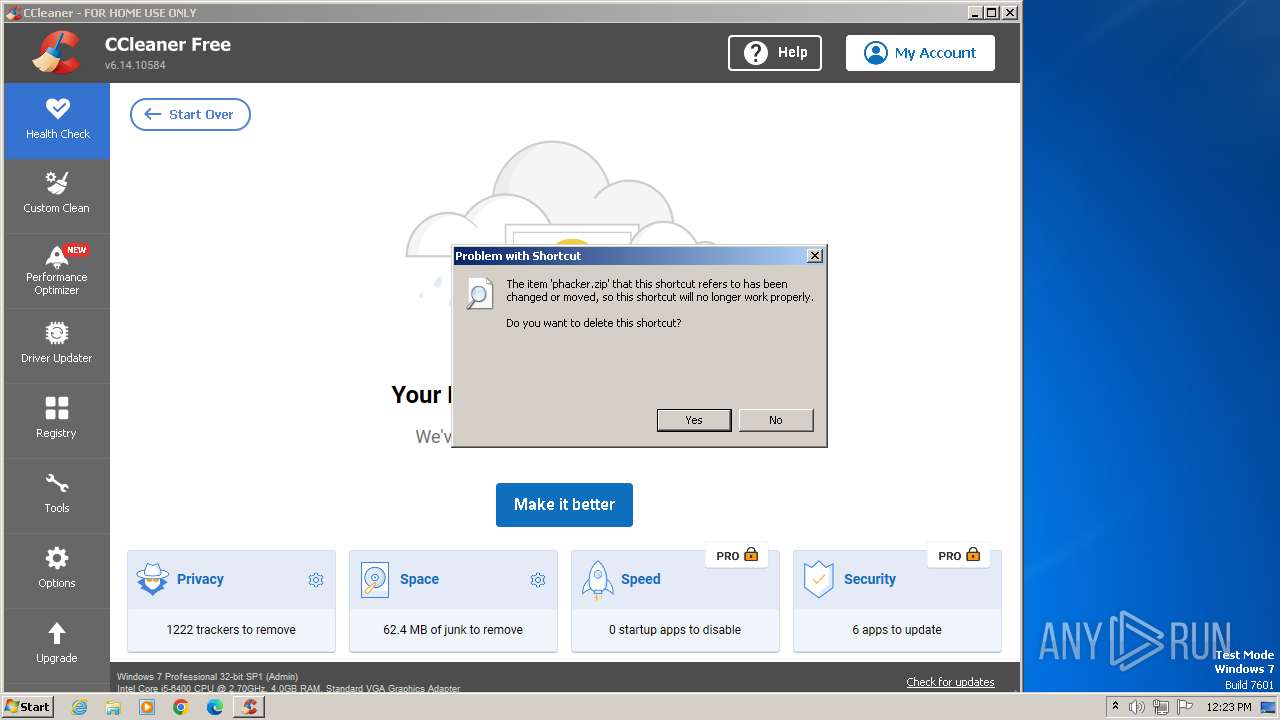
Task: Click the monitor tray icon by the clock
Action: [x=1268, y=707]
